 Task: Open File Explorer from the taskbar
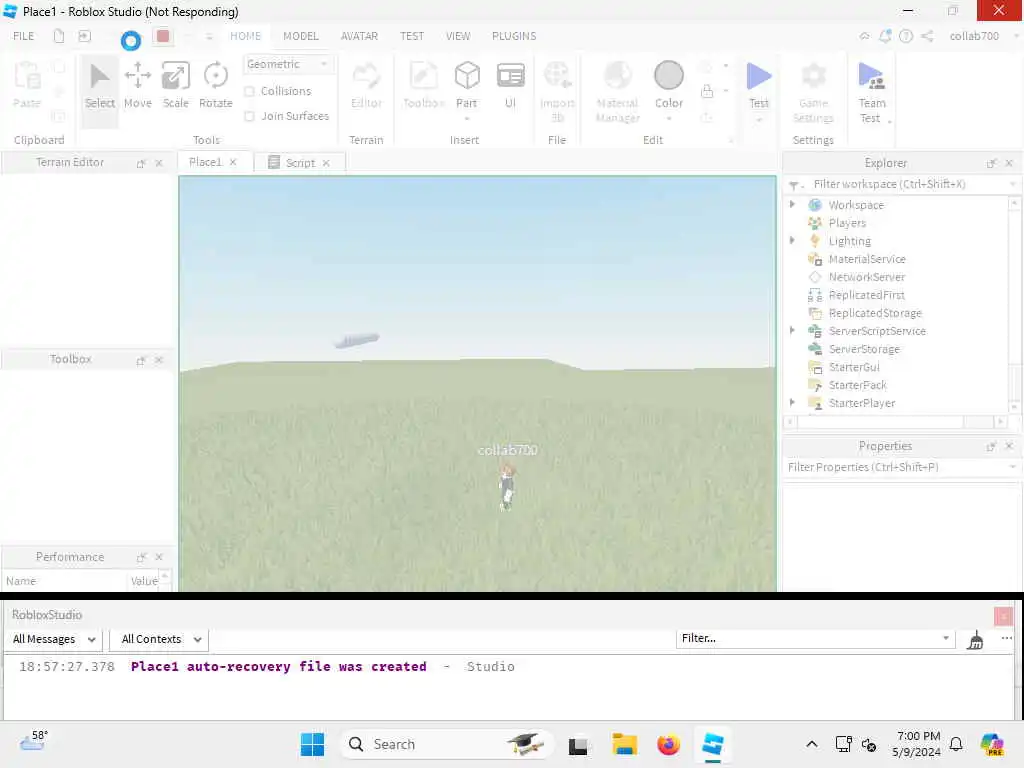(x=624, y=744)
